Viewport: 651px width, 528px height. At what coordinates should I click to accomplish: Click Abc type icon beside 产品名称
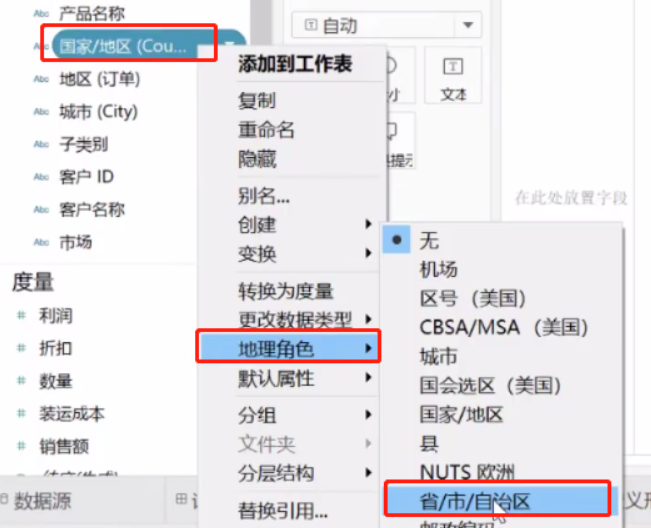[41, 14]
